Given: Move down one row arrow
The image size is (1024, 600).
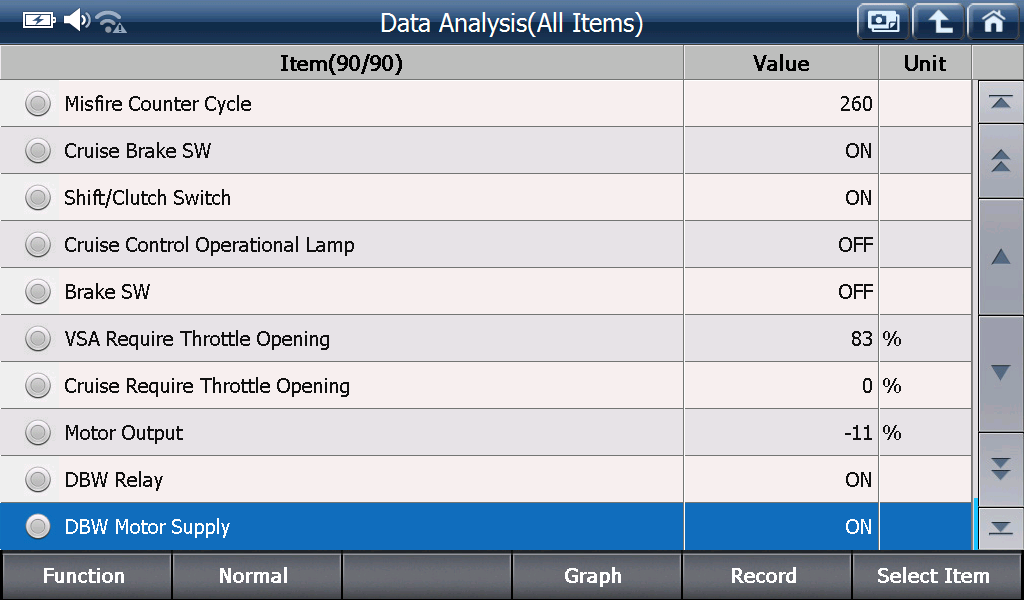Looking at the screenshot, I should pos(1000,373).
